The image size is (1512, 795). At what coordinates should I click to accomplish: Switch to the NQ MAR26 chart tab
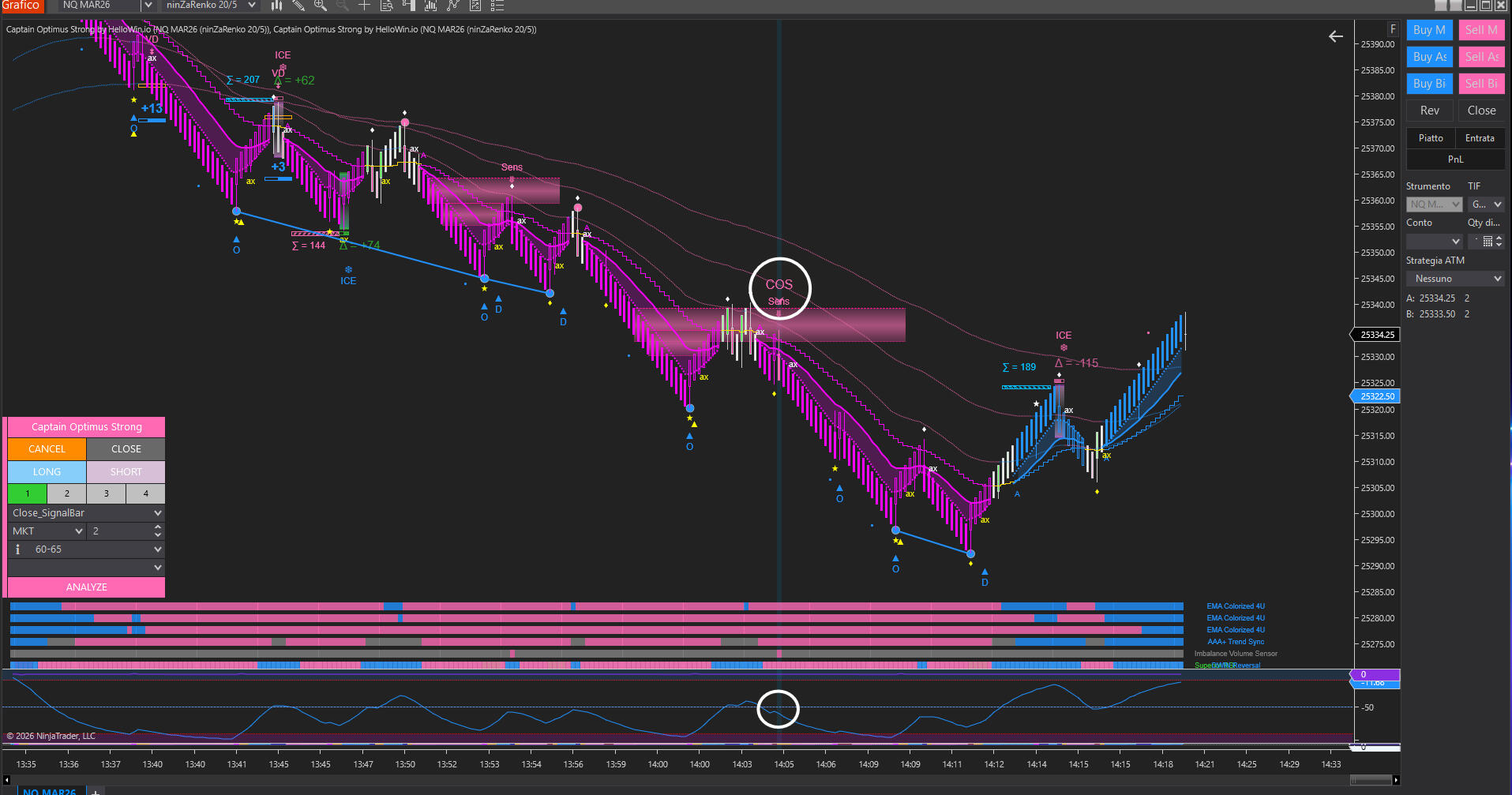click(x=49, y=790)
